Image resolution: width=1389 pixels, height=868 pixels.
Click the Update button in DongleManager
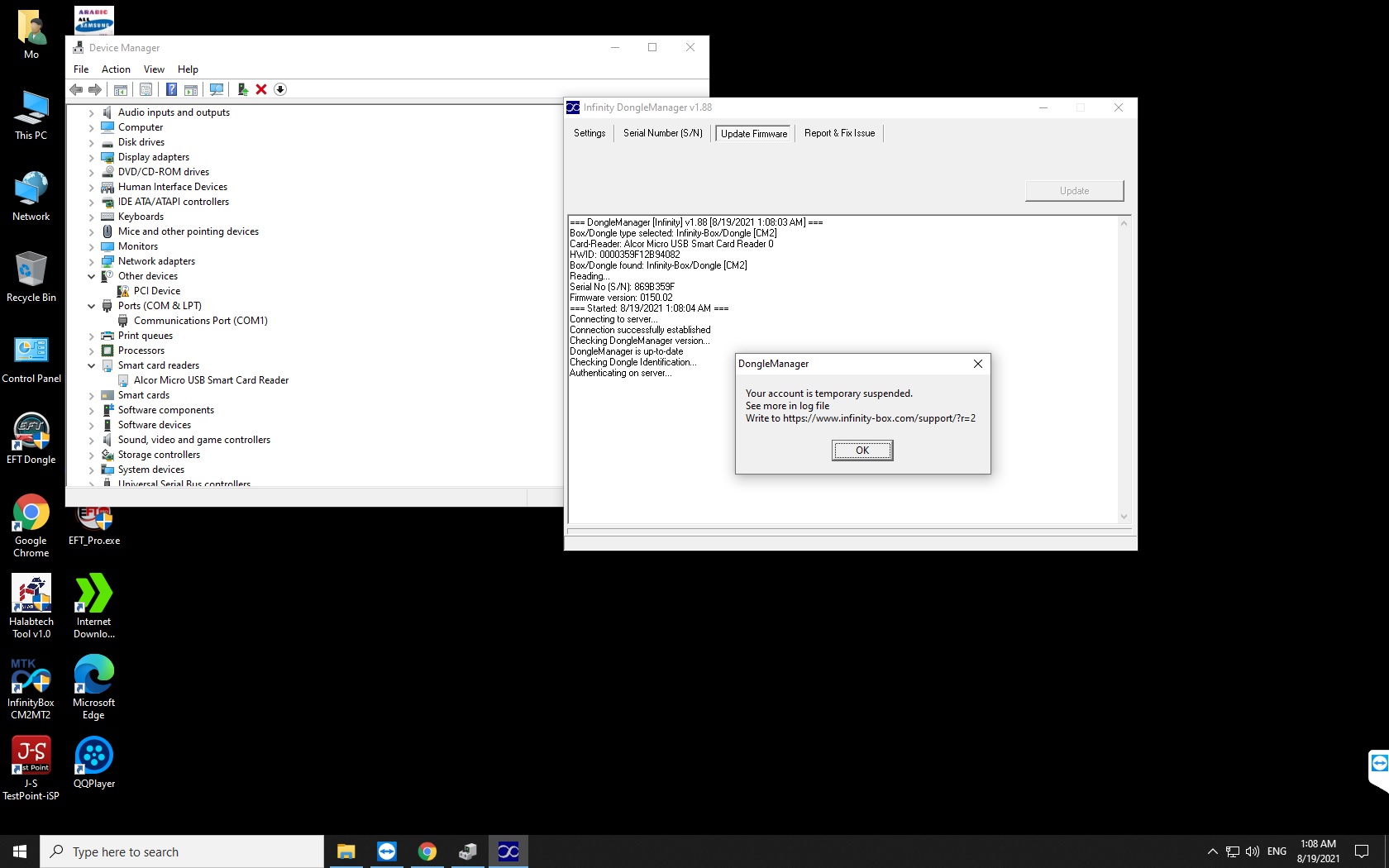1075,191
